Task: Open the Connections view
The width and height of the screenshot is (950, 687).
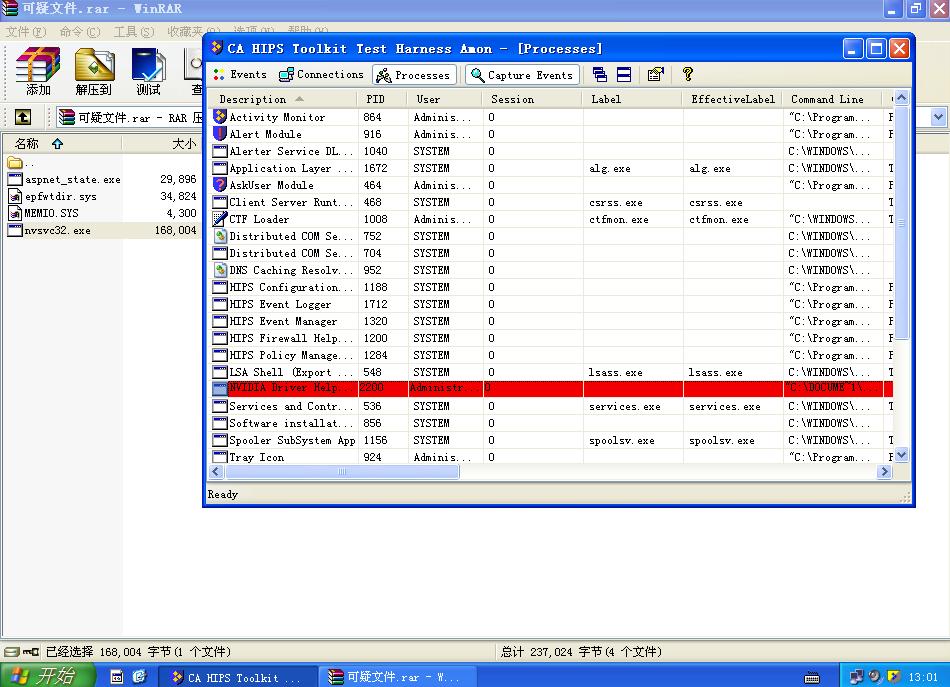Action: coord(321,75)
